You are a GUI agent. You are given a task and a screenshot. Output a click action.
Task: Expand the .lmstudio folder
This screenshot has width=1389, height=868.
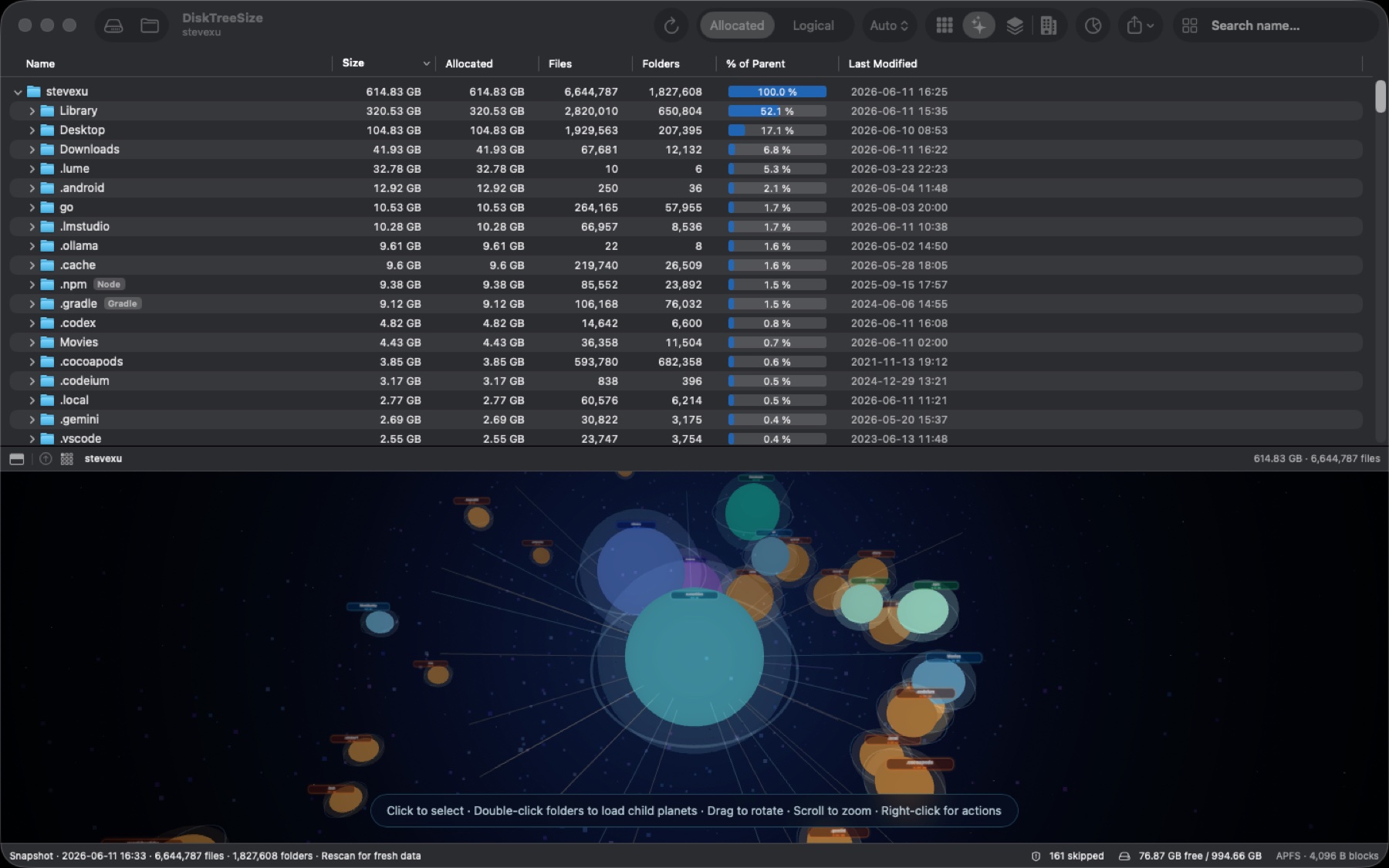point(32,227)
